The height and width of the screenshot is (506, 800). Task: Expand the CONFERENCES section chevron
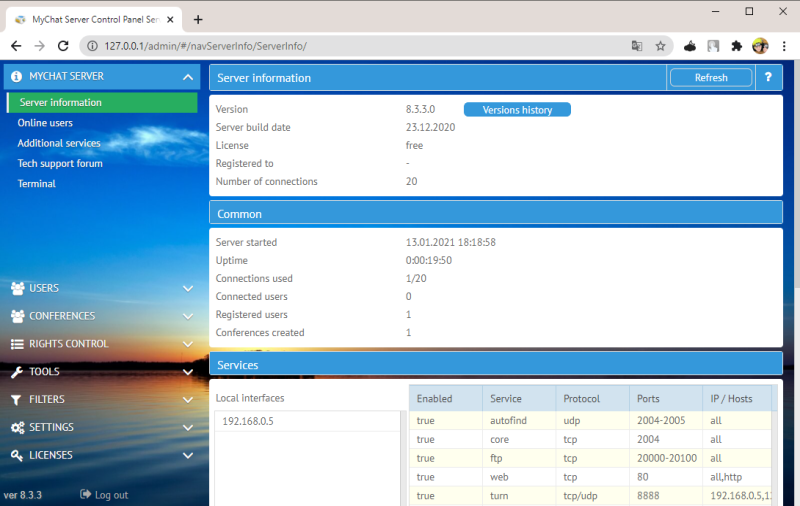click(188, 316)
